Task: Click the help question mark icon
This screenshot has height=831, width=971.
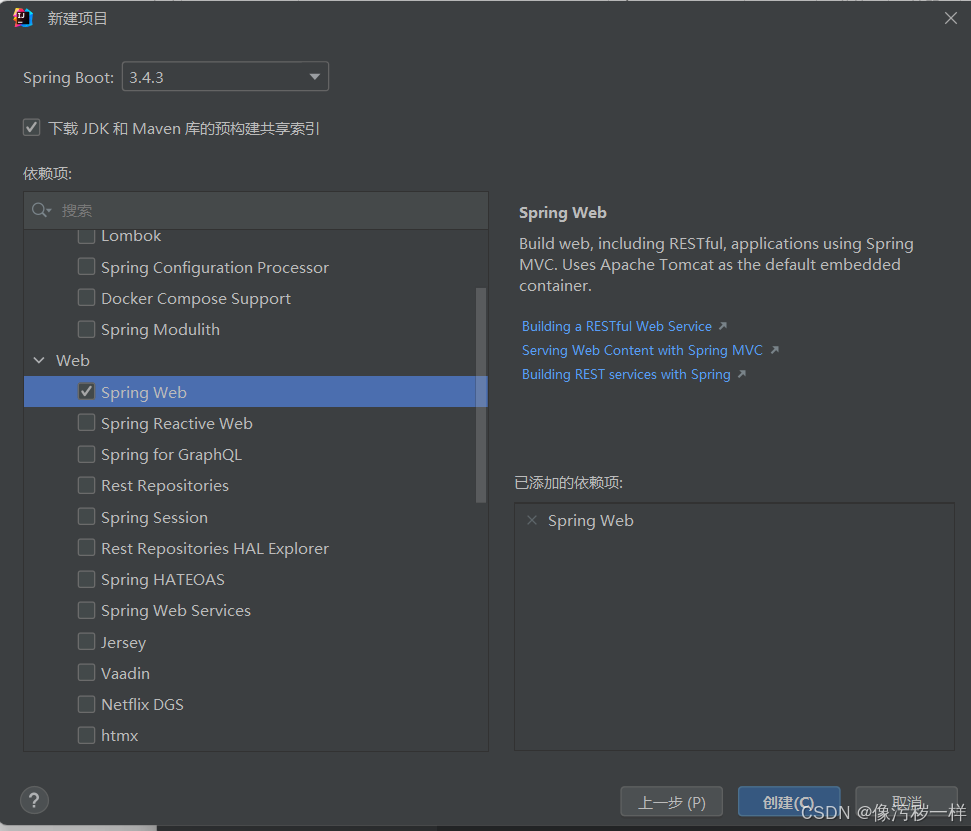Action: [x=34, y=800]
